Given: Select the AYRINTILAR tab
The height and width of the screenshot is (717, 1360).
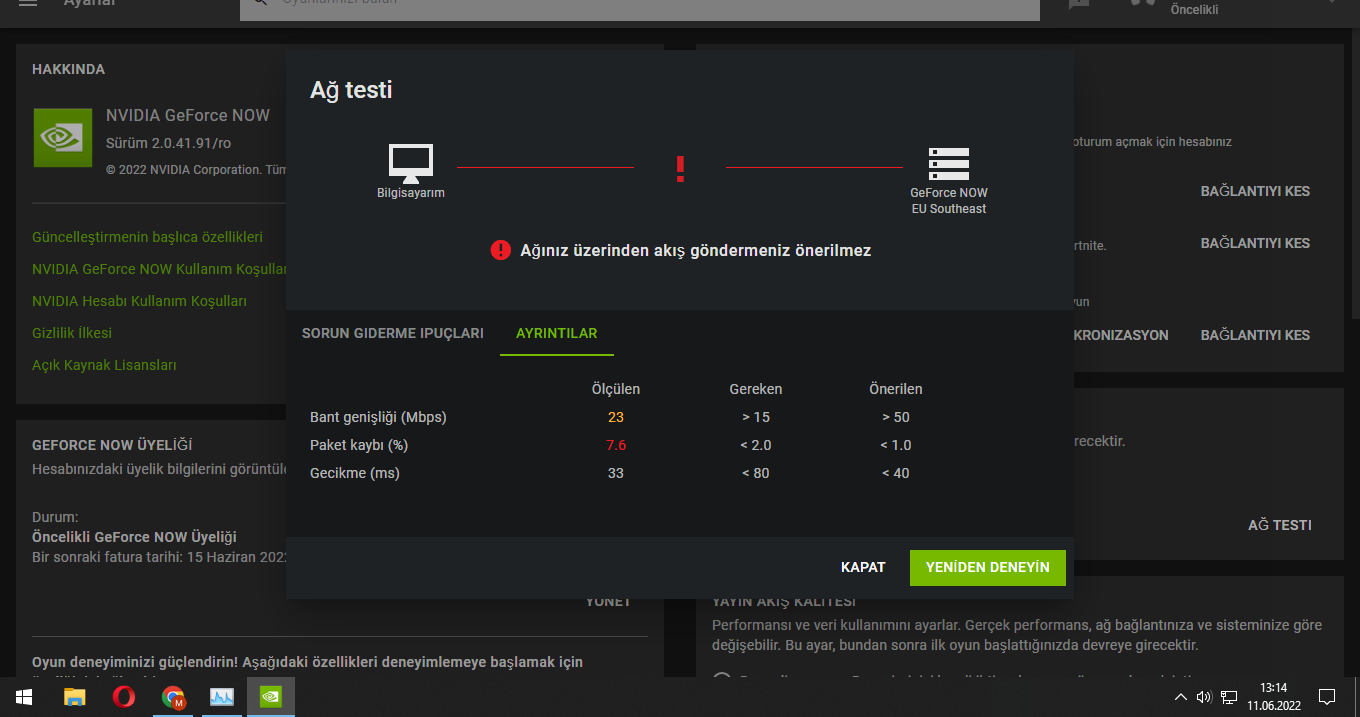Looking at the screenshot, I should click(x=557, y=333).
